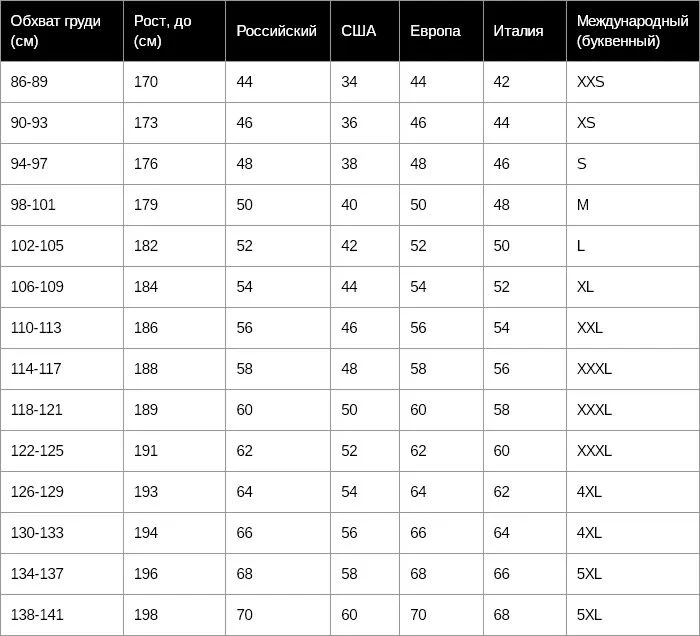700x636 pixels.
Task: Click the XXL size cell
Action: [x=633, y=328]
